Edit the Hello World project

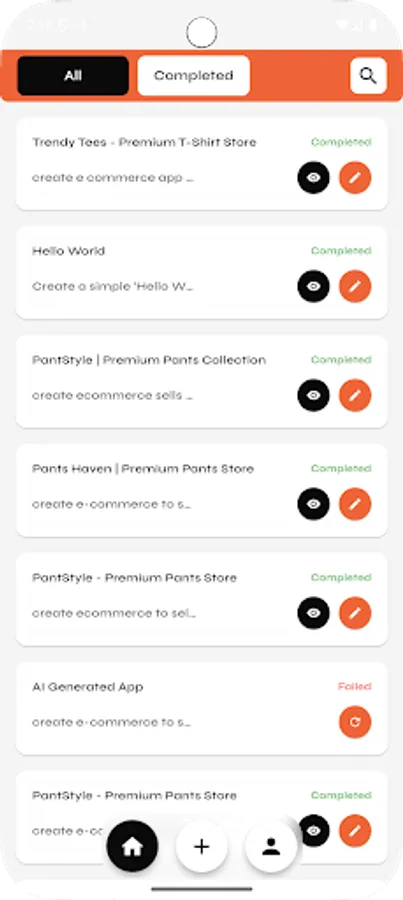(355, 286)
